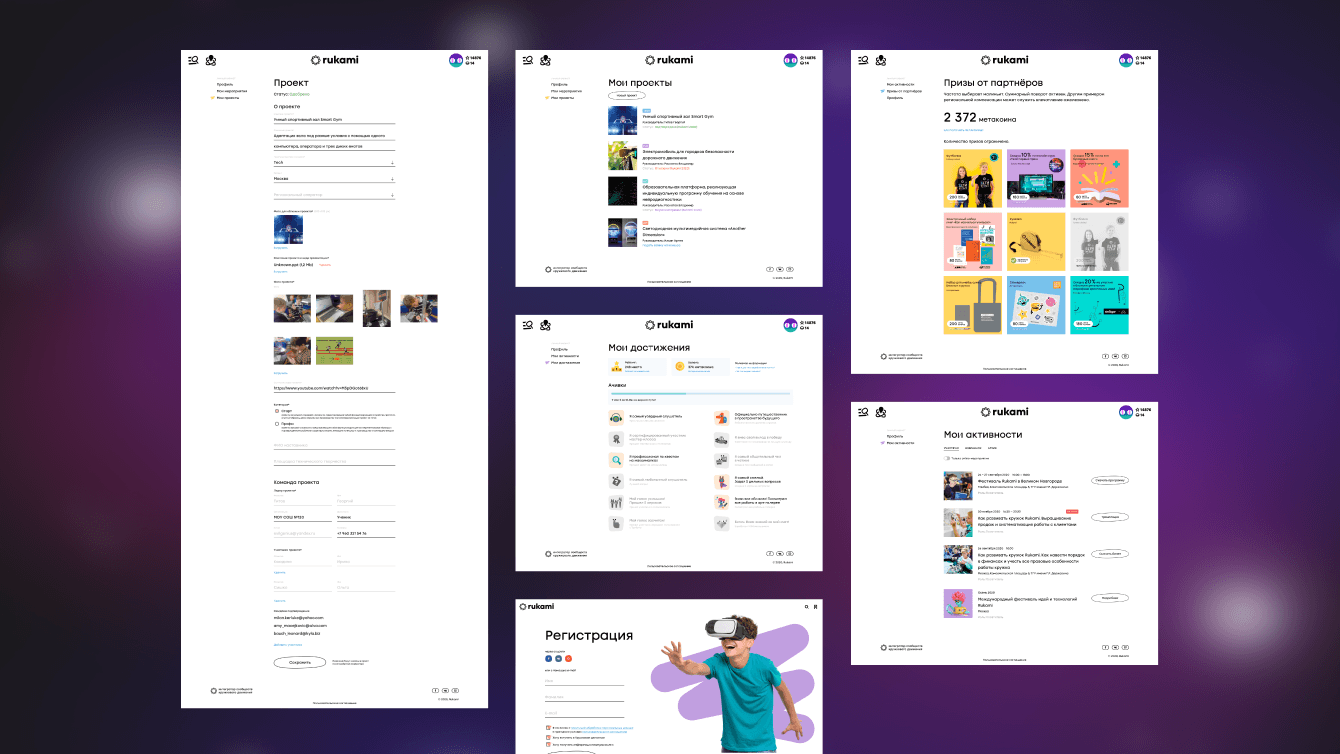This screenshot has height=754, width=1340.
Task: Click Подробнее button for Международный фестиваль event
Action: pyautogui.click(x=1110, y=598)
